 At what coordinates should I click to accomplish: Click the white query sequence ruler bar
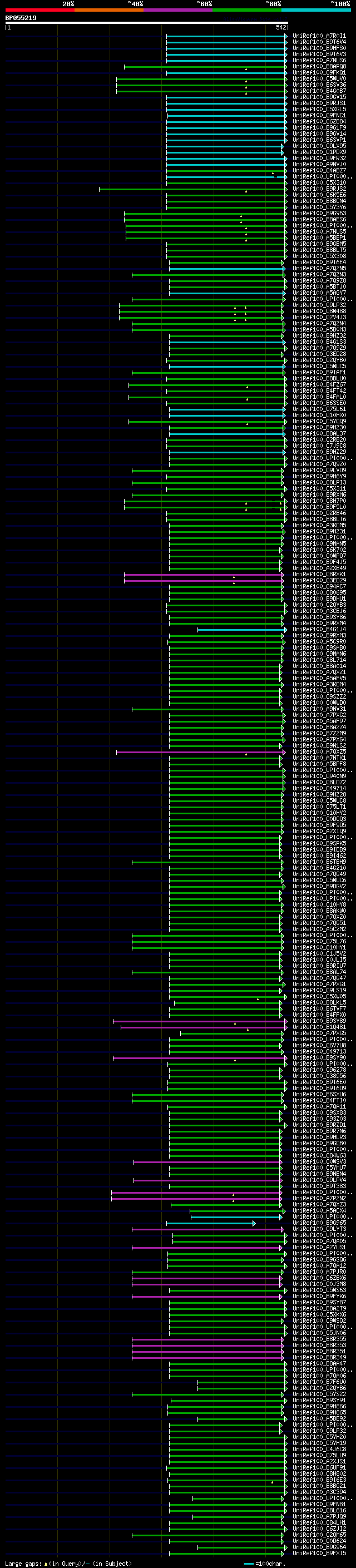coord(147,23)
